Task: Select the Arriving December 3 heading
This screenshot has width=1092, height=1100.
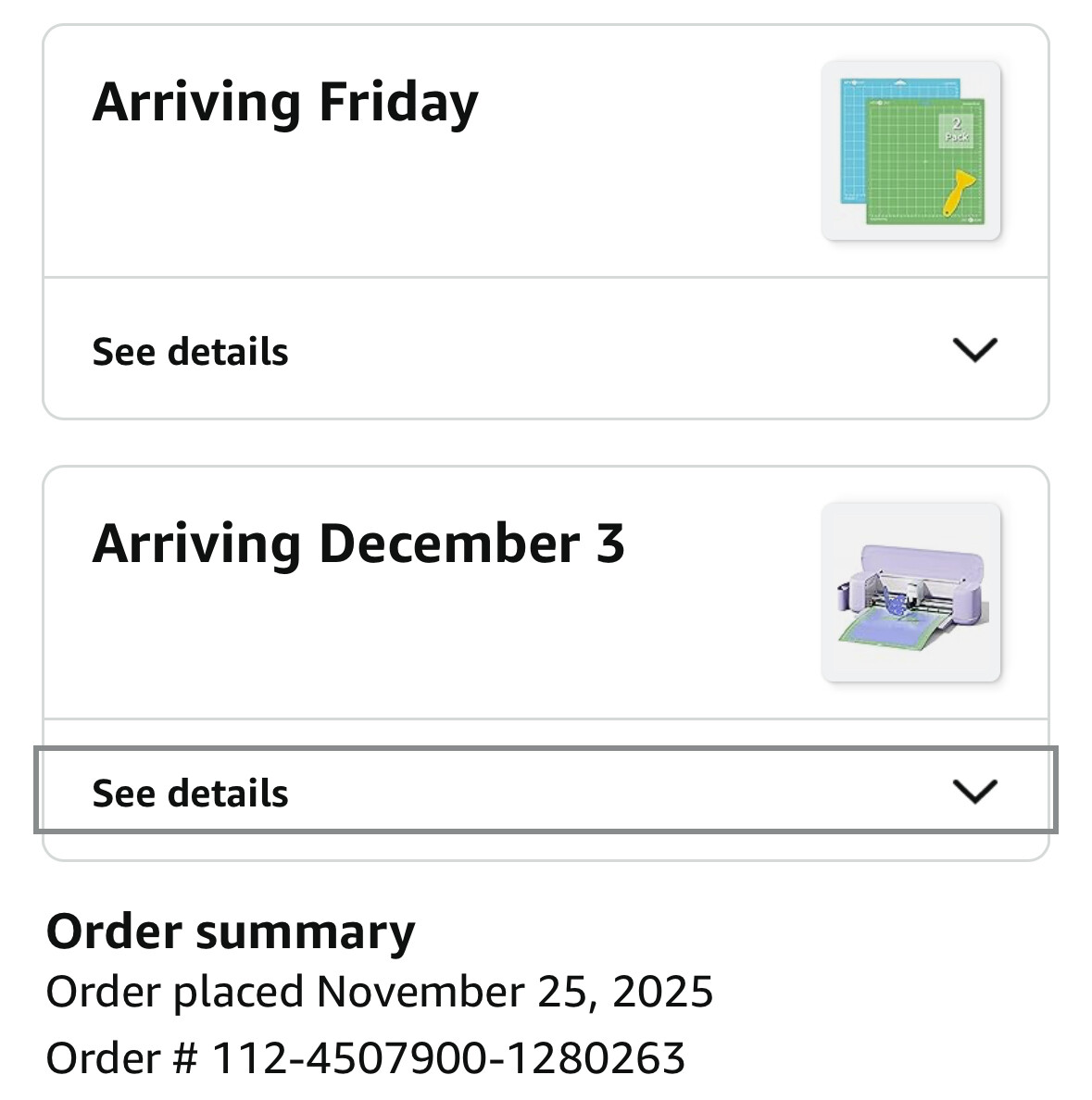Action: point(358,544)
